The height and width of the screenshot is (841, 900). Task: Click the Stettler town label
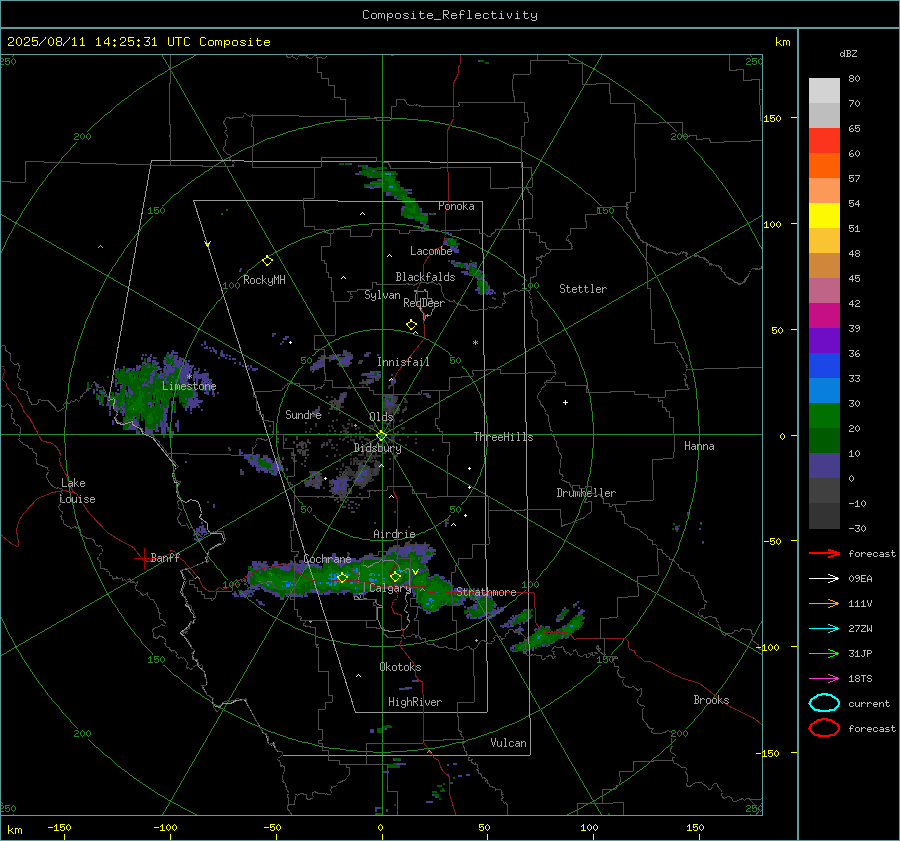(583, 289)
